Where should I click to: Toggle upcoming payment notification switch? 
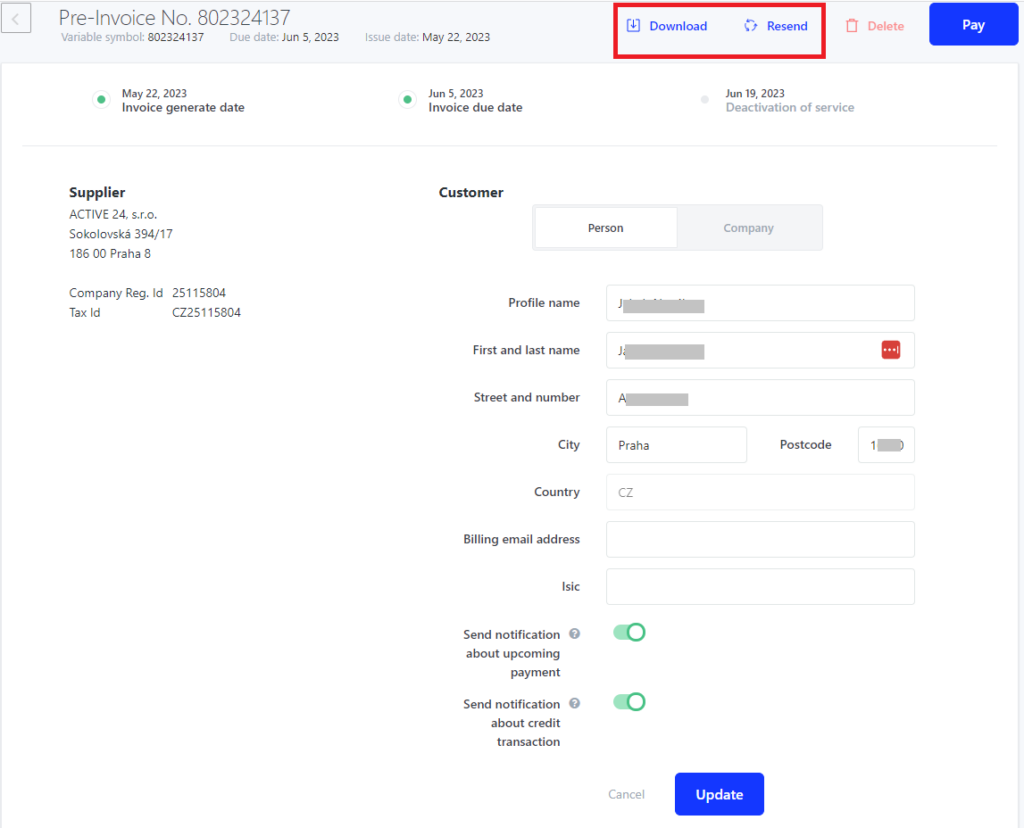tap(629, 632)
